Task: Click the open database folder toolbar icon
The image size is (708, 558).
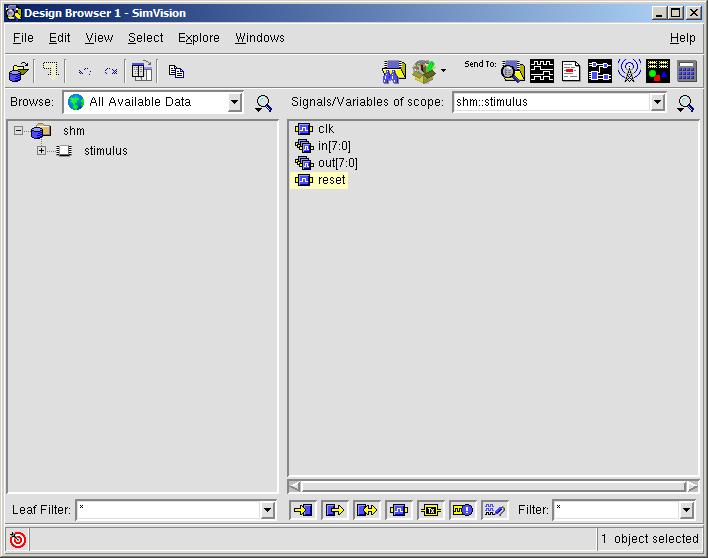Action: click(x=19, y=71)
